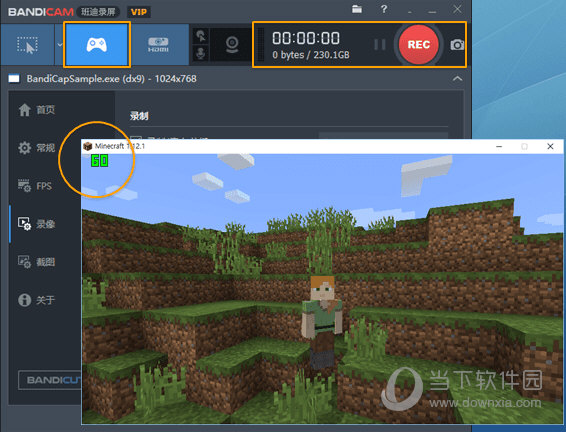Click Minecraft window block icon

pyautogui.click(x=88, y=146)
